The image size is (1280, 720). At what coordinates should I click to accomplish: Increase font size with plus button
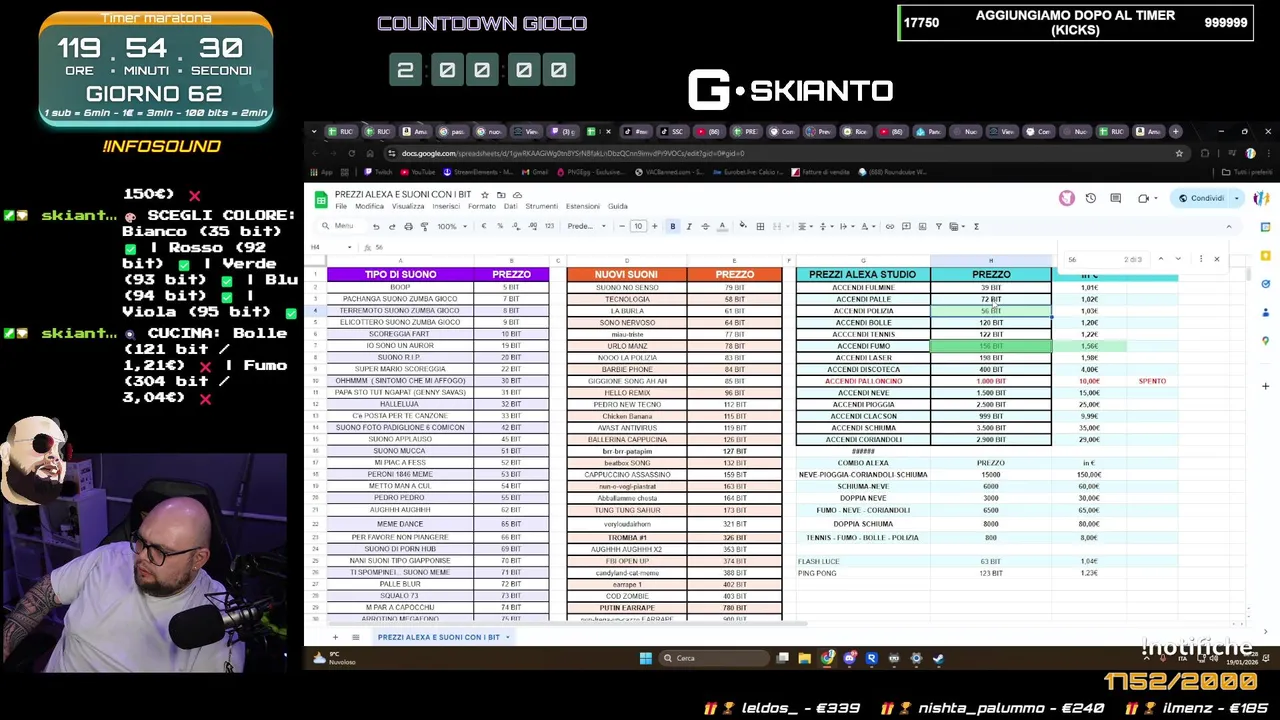coord(654,226)
